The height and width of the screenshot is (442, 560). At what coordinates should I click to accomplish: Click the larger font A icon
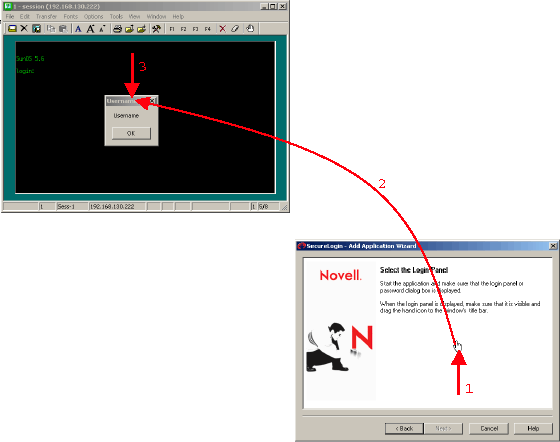click(90, 29)
